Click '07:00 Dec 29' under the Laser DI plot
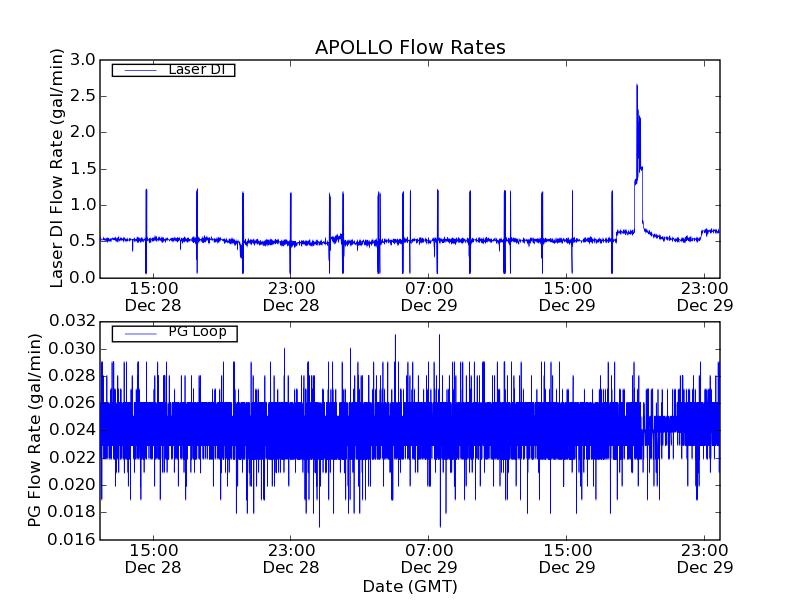The width and height of the screenshot is (800, 600). 429,297
